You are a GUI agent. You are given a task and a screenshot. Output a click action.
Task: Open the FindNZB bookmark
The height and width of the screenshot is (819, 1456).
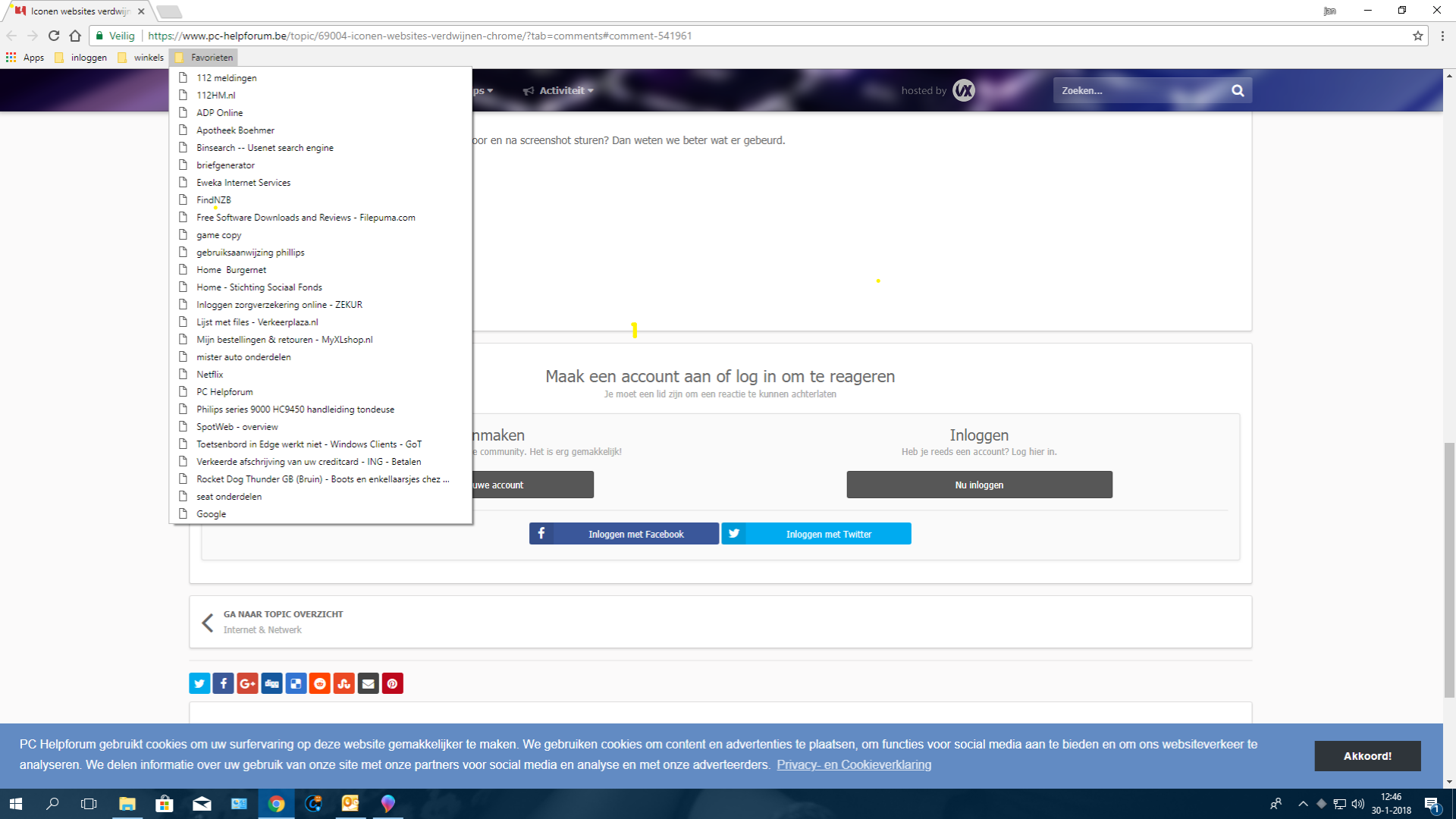point(320,199)
